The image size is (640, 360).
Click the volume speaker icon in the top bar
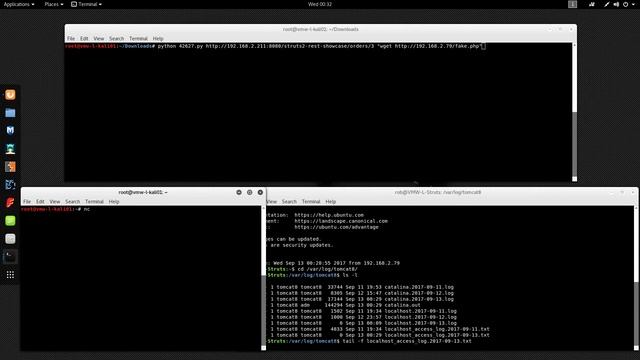pos(616,4)
